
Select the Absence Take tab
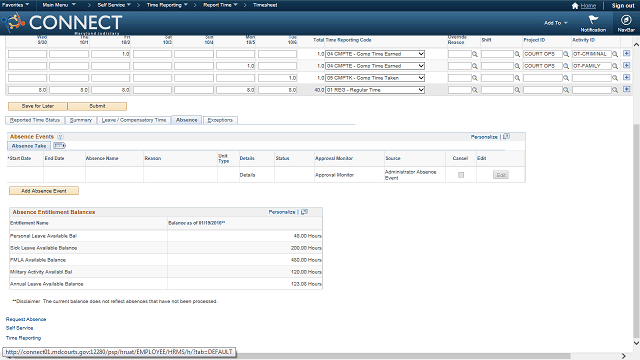29,146
